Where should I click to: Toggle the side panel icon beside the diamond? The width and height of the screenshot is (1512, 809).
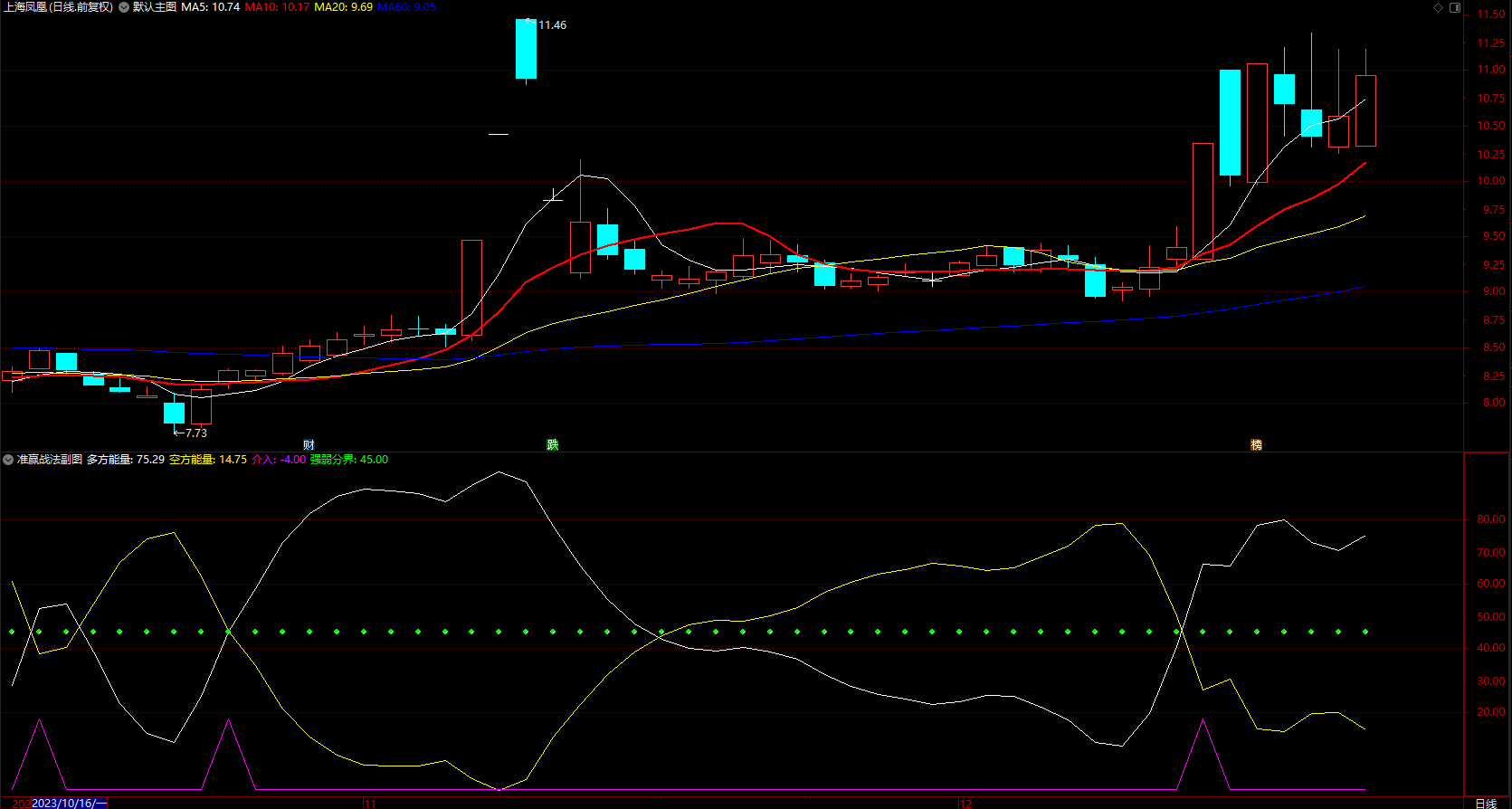tap(1455, 7)
